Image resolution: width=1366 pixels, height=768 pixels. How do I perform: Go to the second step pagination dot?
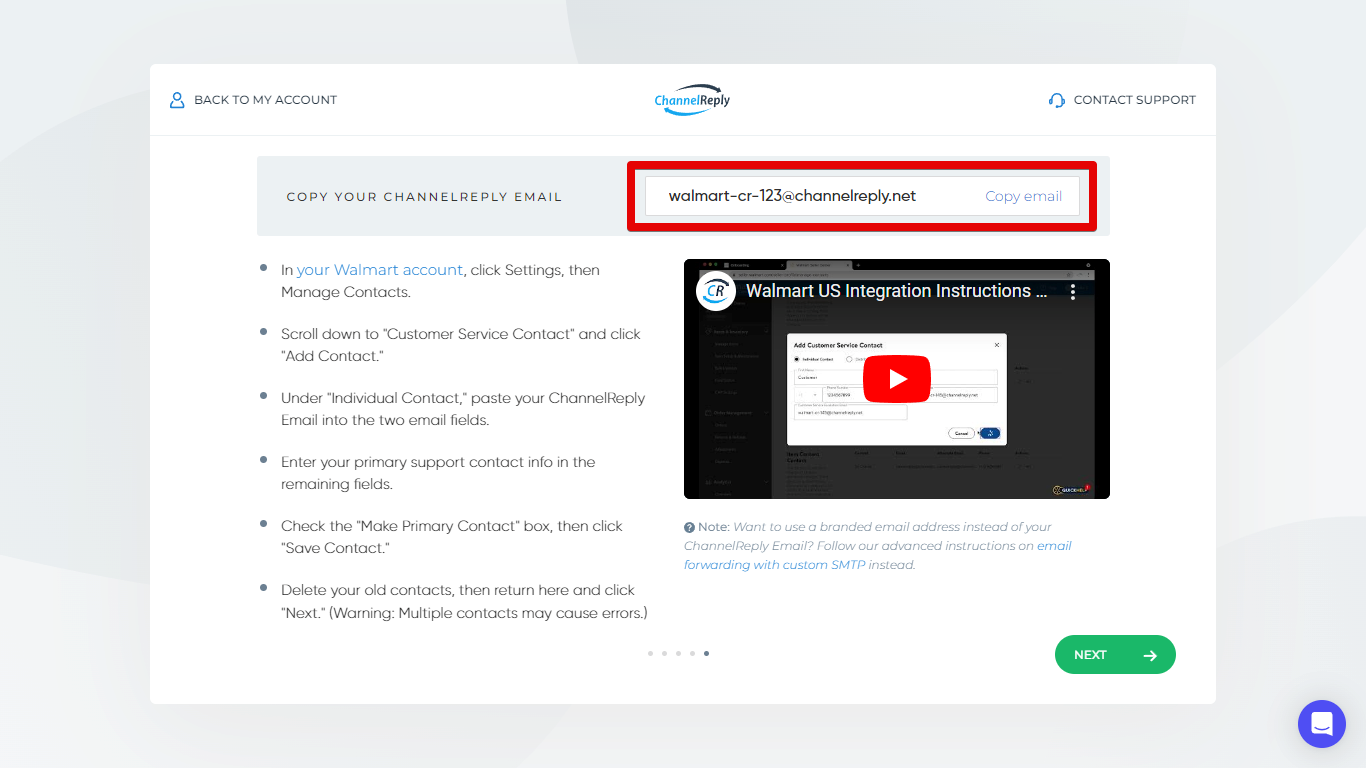click(664, 653)
